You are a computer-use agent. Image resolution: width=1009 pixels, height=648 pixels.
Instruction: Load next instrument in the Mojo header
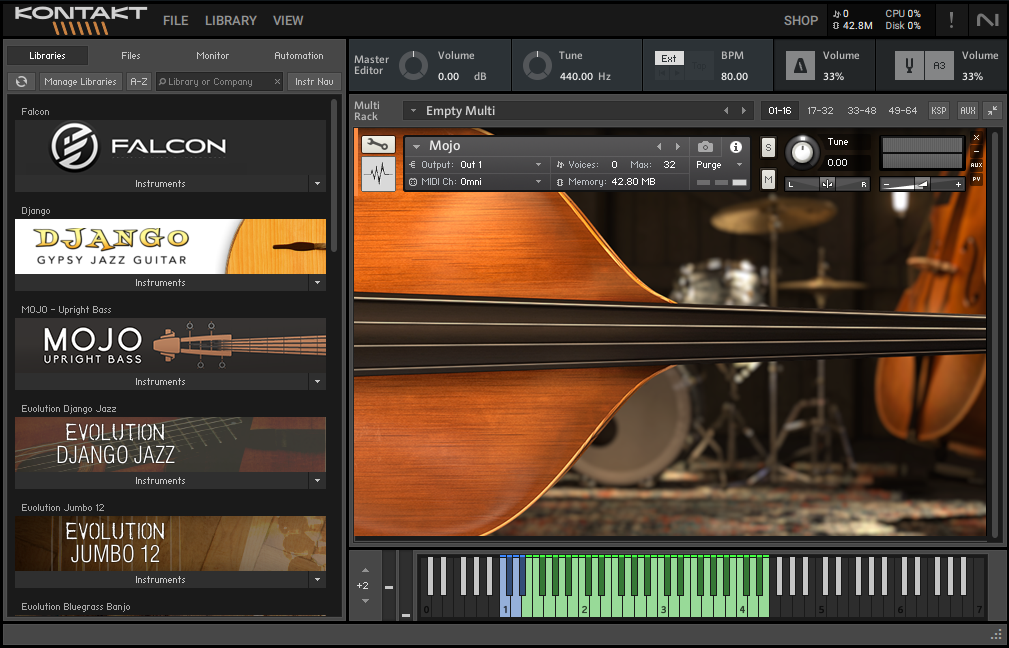tap(677, 147)
